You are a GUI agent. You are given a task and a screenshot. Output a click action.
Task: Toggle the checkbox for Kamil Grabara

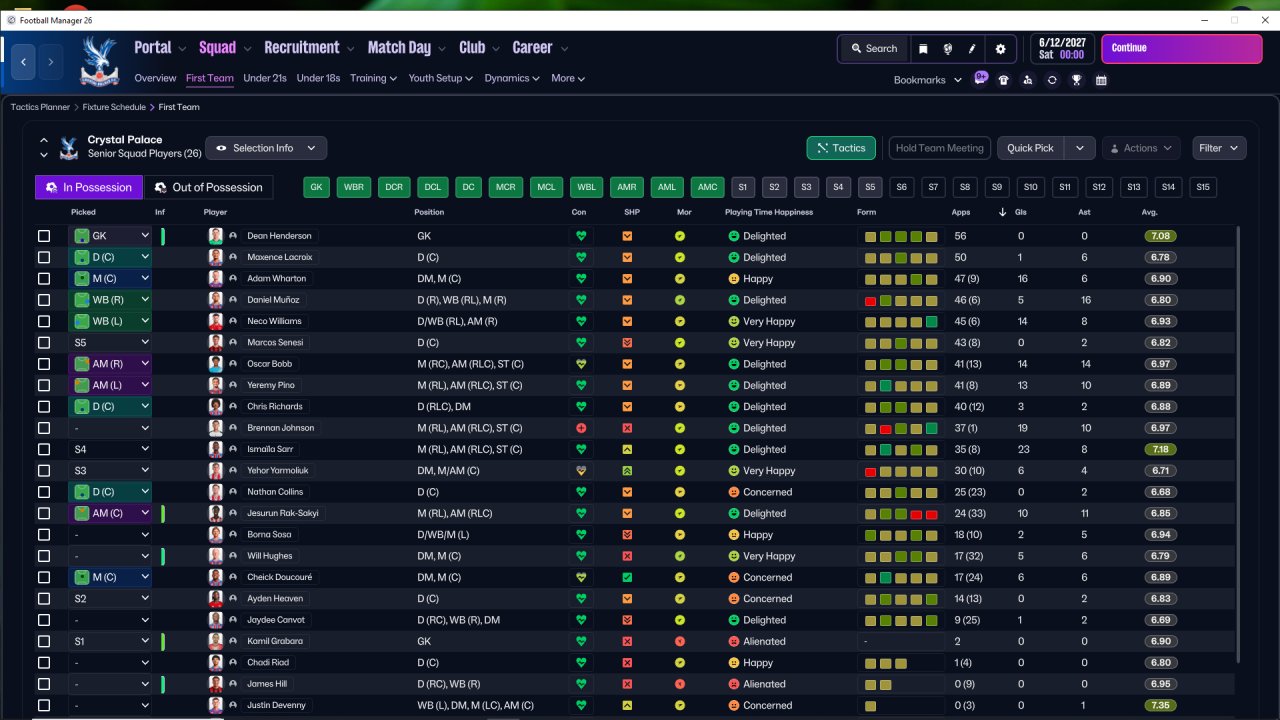pyautogui.click(x=44, y=641)
